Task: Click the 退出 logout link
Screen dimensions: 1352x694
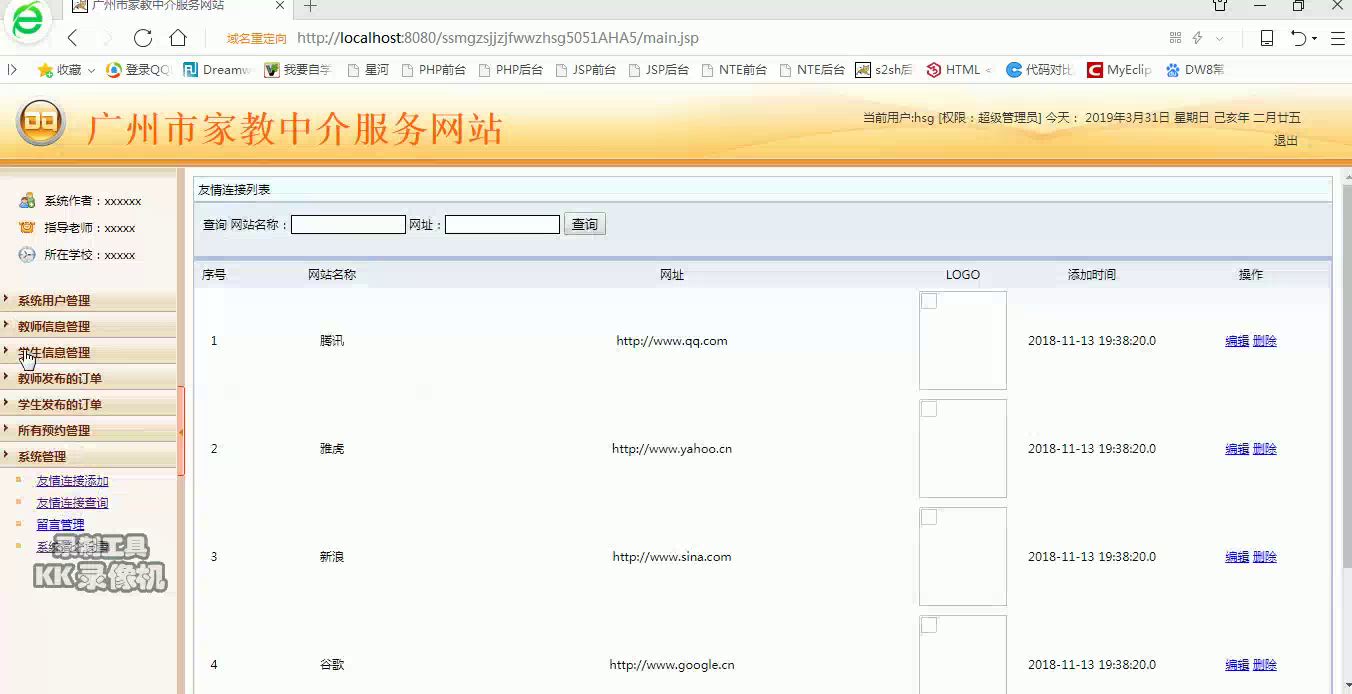Action: pyautogui.click(x=1285, y=141)
